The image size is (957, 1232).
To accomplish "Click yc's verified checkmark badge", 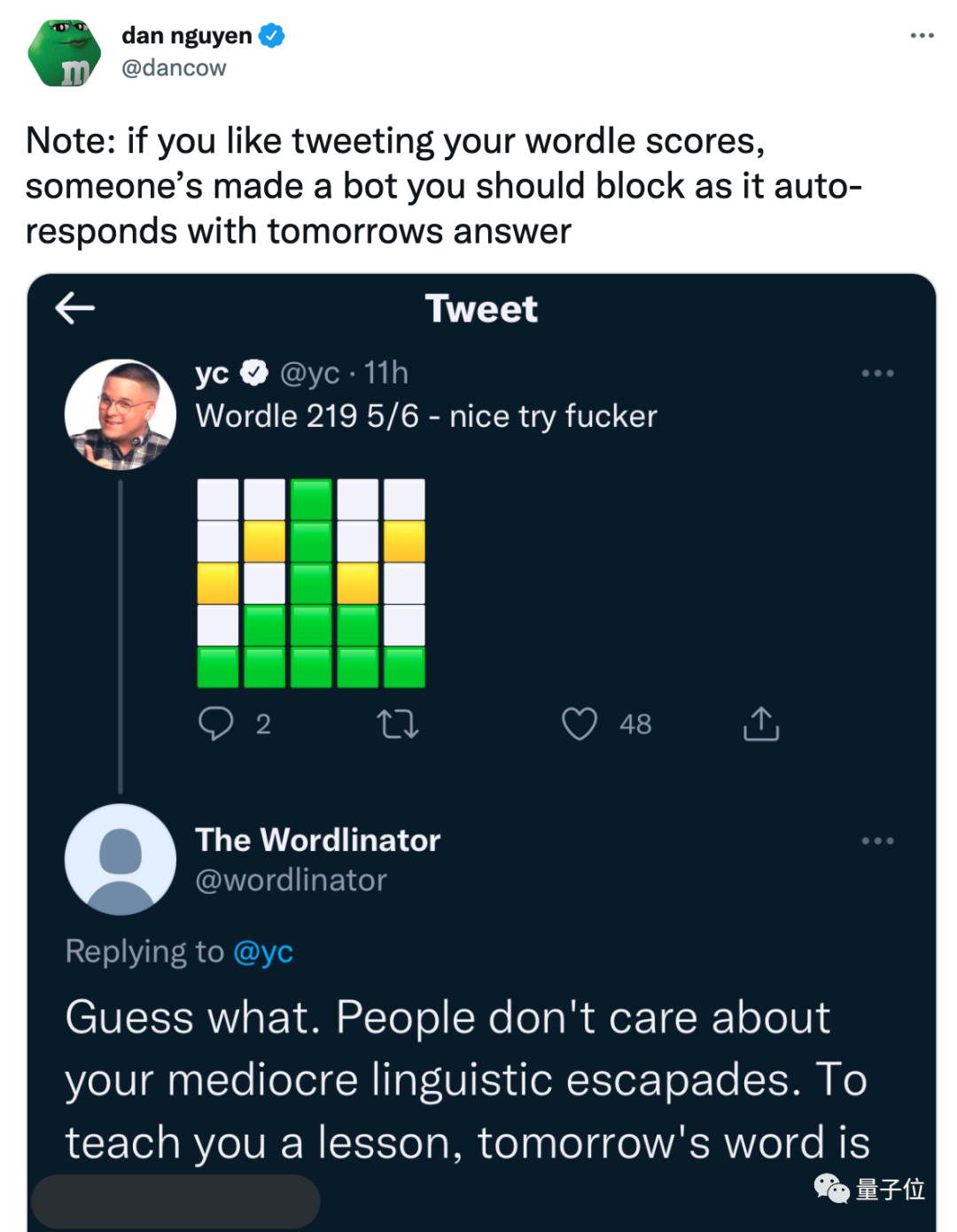I will pos(255,373).
